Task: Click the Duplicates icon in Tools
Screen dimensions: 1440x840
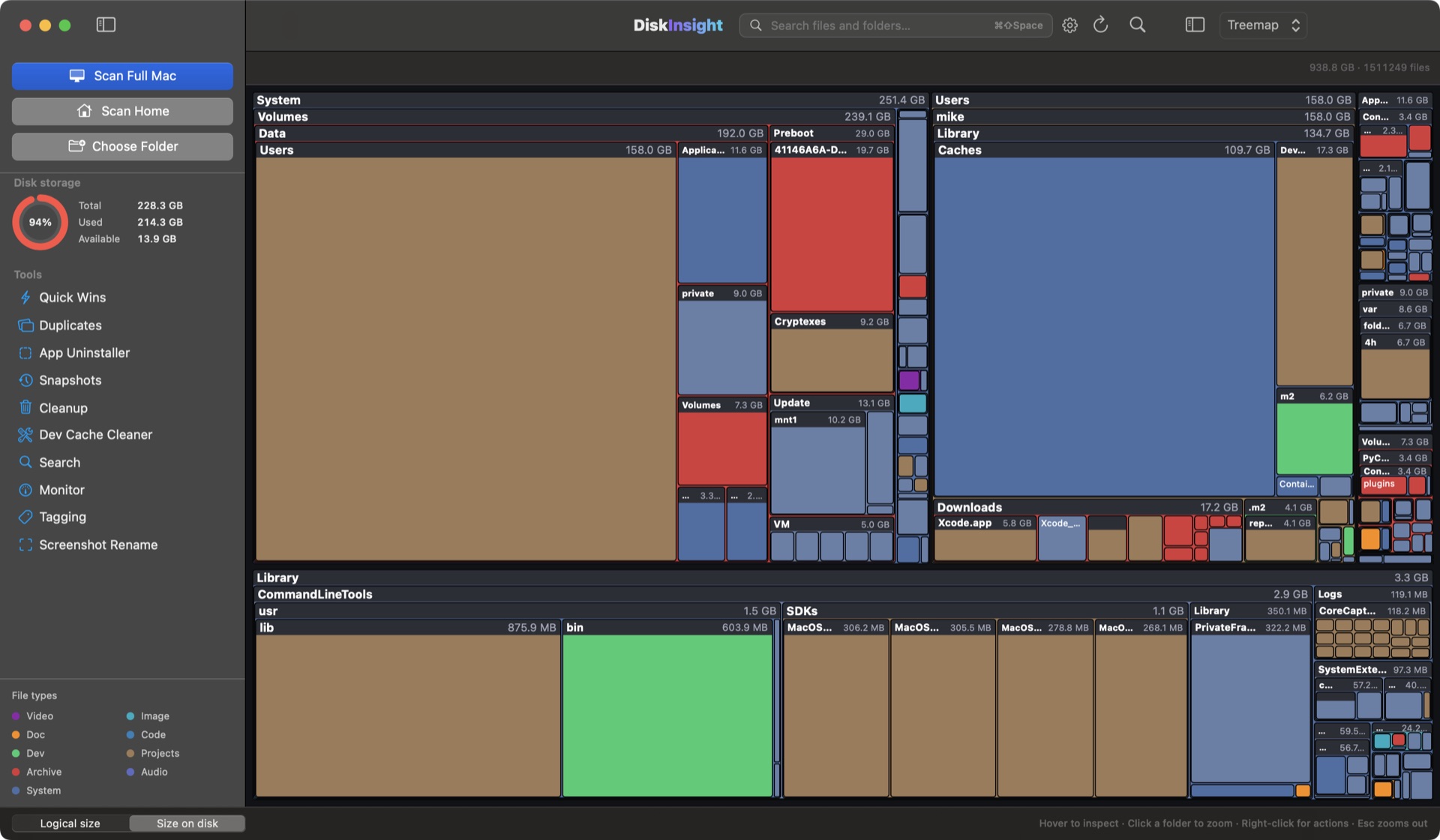Action: click(x=25, y=325)
